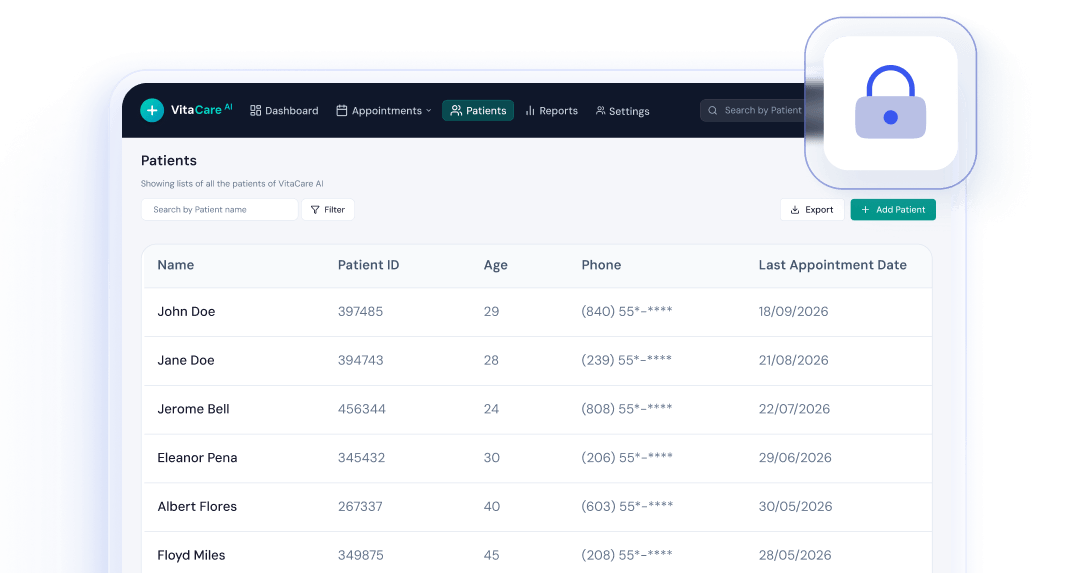Screen dimensions: 1074x573
Task: Sort by the Patient ID column header
Action: 369,265
